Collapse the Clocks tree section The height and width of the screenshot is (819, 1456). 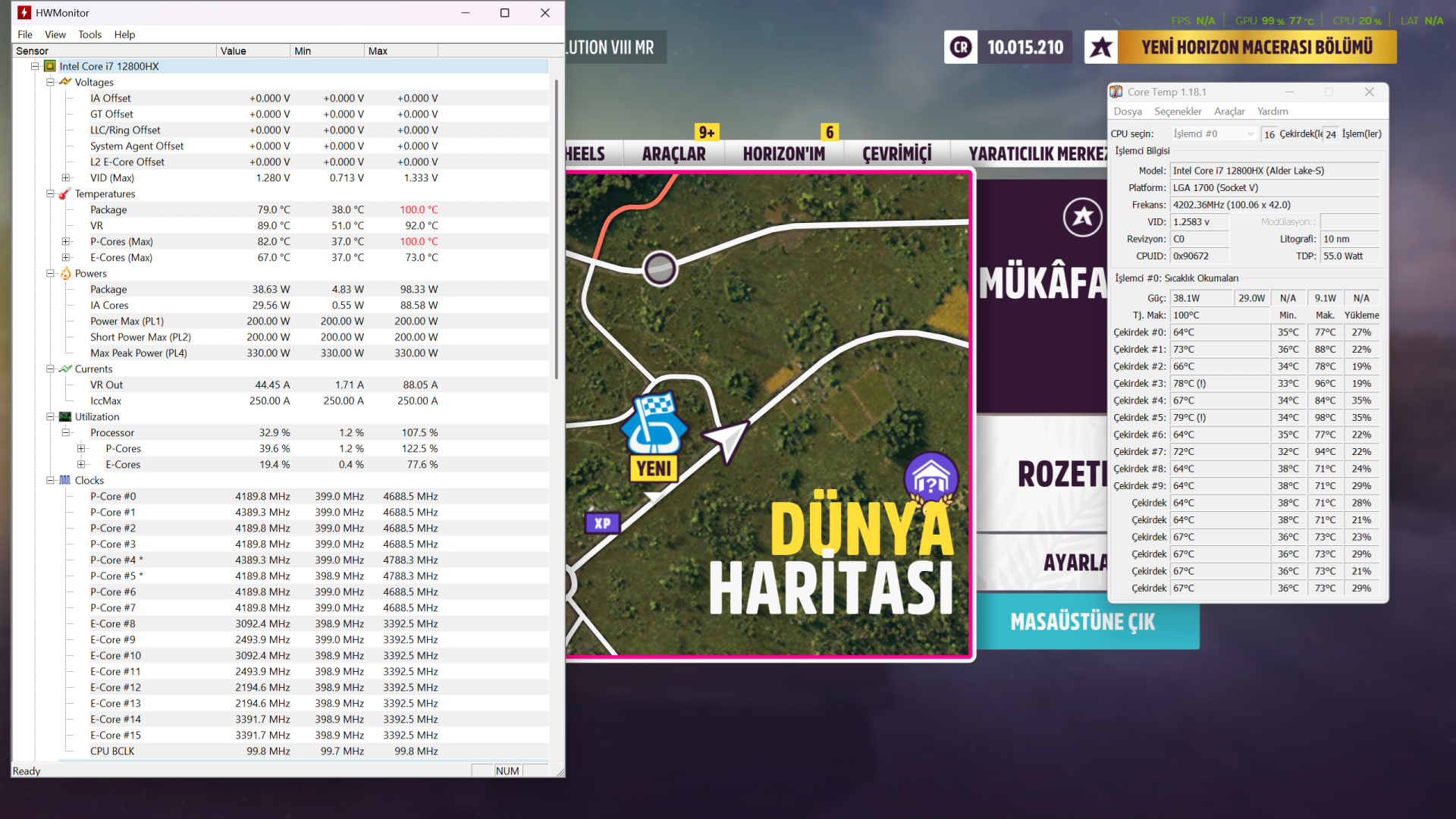click(x=50, y=481)
